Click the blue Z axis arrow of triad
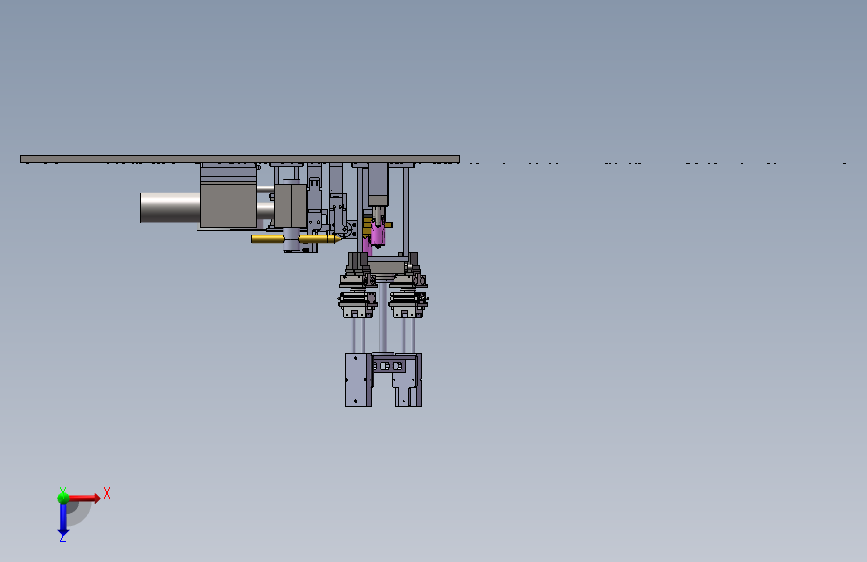This screenshot has height=562, width=867. [x=63, y=519]
